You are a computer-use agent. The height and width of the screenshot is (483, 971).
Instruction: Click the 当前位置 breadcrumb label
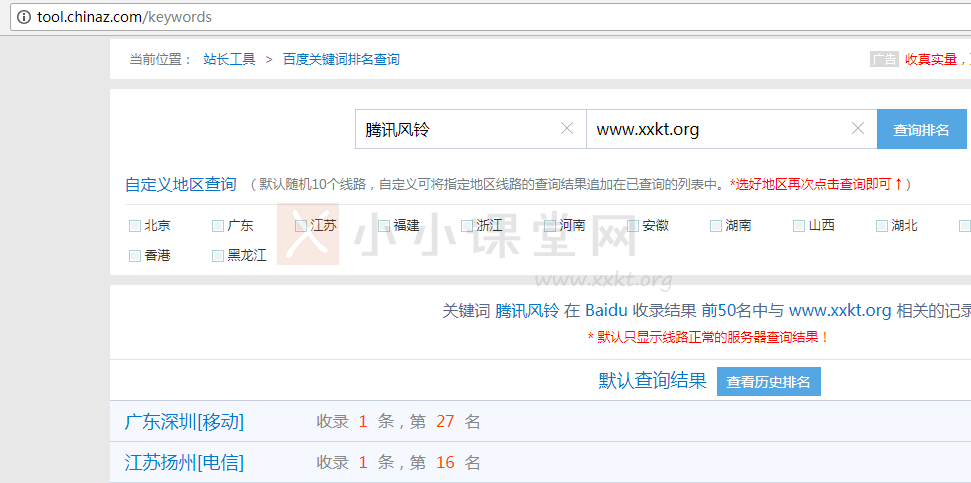pos(161,59)
